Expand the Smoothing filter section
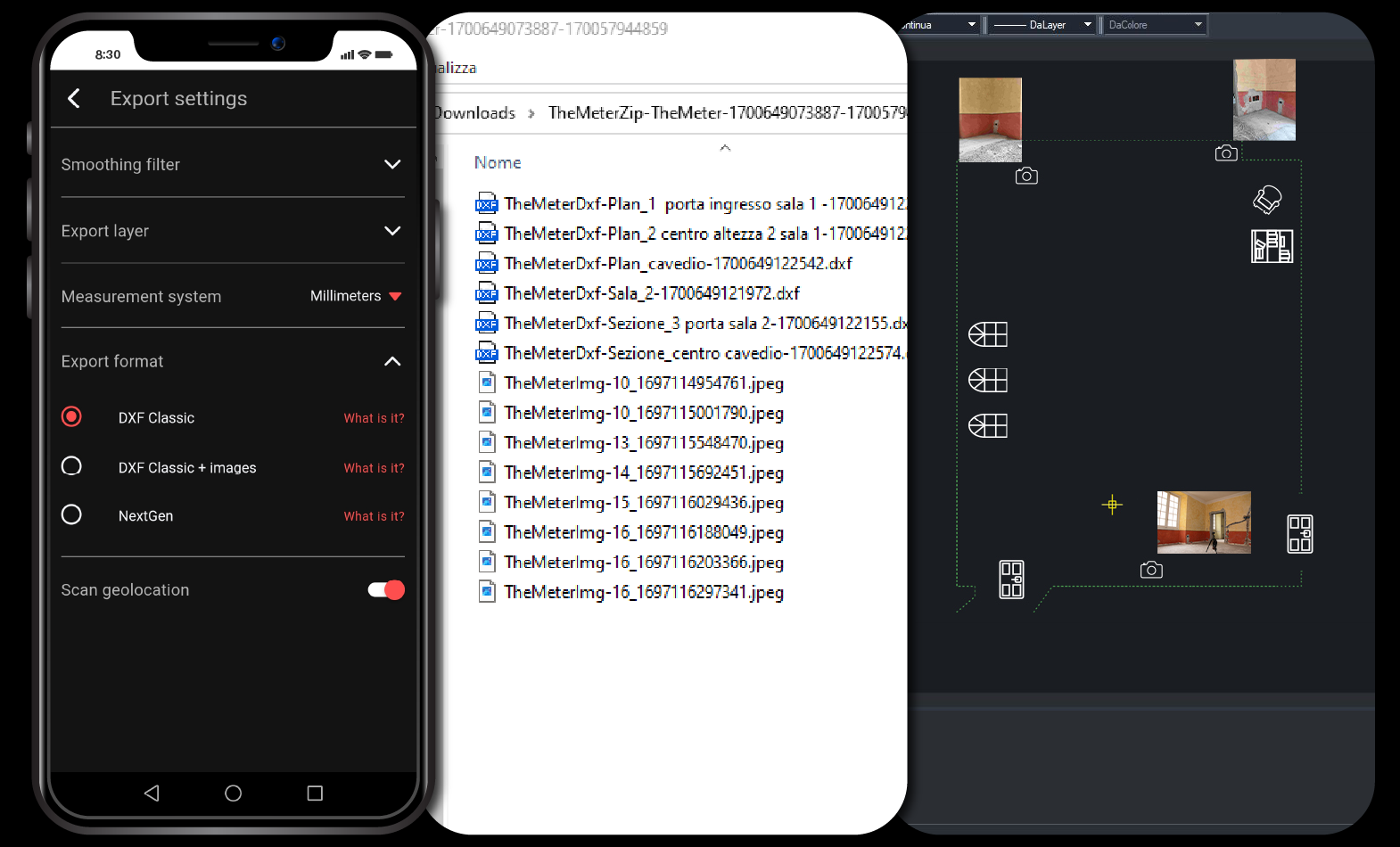This screenshot has width=1400, height=847. tap(233, 164)
